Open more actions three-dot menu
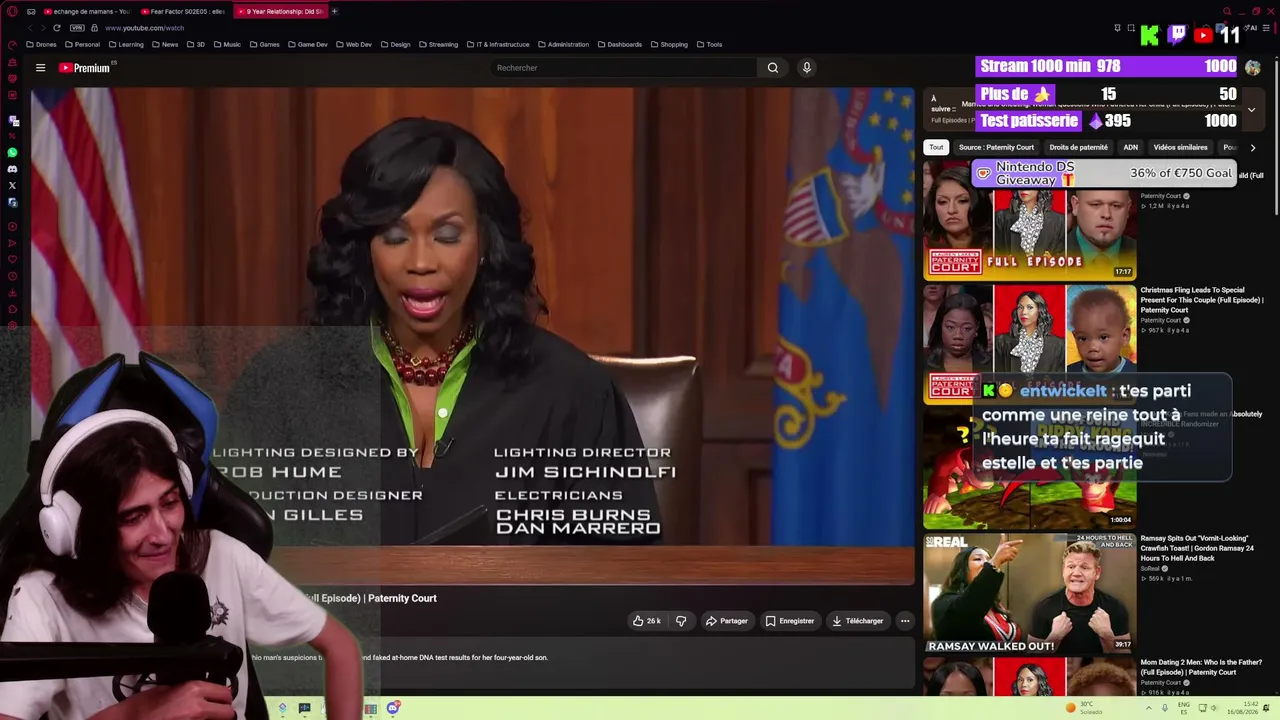Viewport: 1280px width, 720px height. click(x=905, y=621)
